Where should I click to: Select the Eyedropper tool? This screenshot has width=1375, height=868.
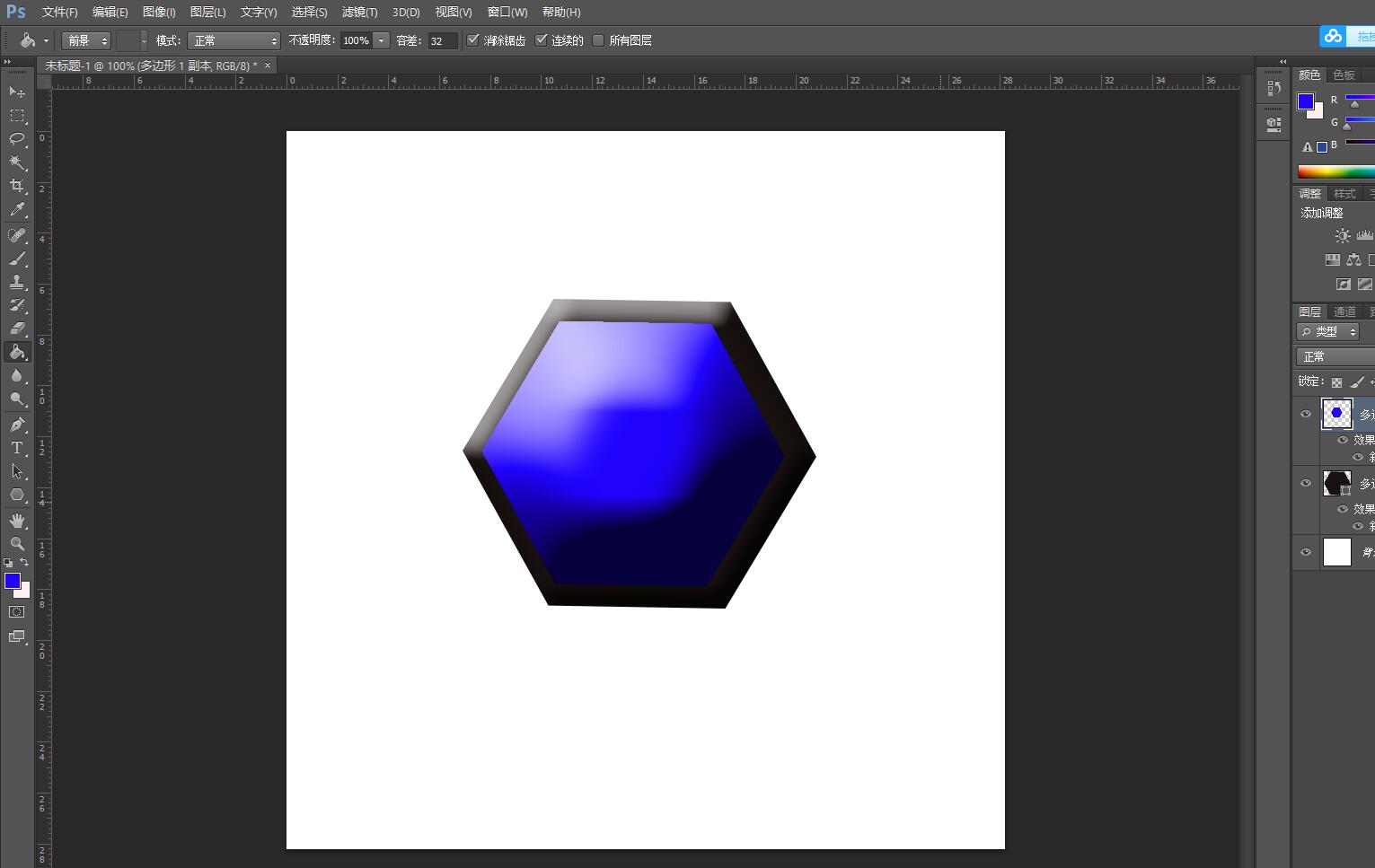16,210
